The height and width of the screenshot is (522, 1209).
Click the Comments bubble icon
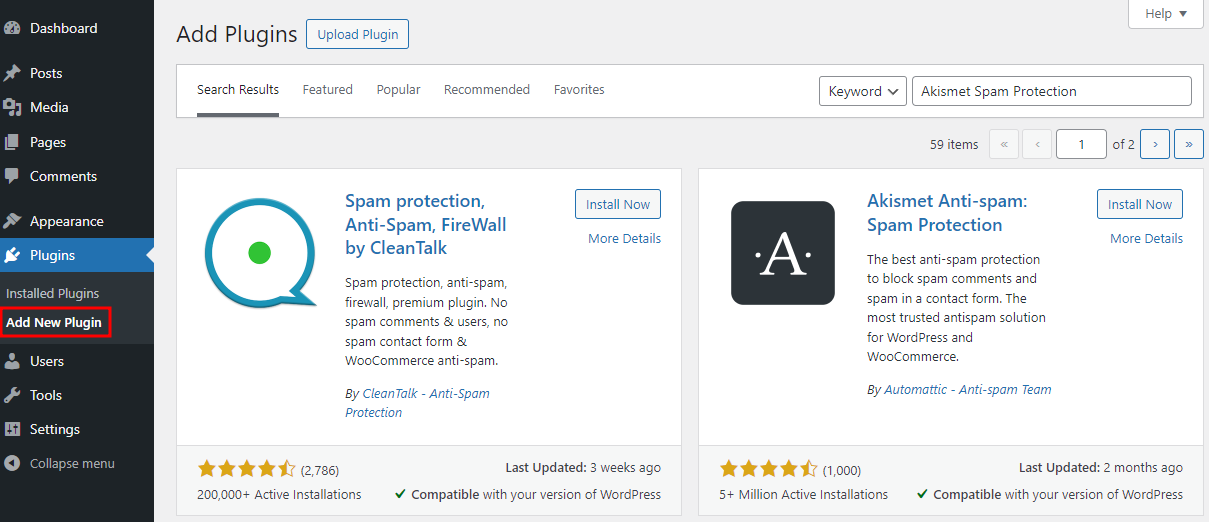coord(12,176)
